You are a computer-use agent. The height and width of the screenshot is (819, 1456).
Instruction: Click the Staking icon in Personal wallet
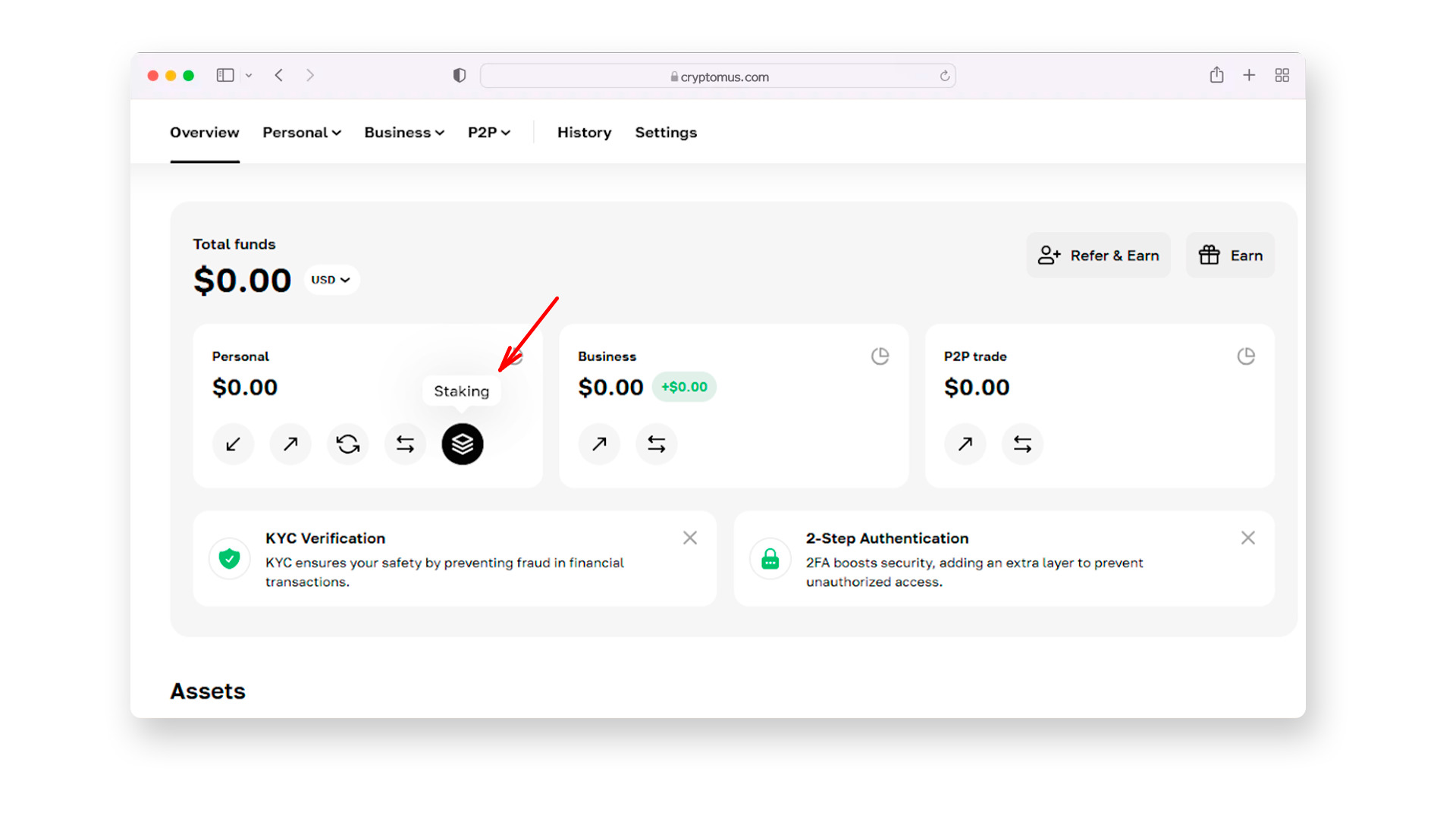[x=462, y=444]
